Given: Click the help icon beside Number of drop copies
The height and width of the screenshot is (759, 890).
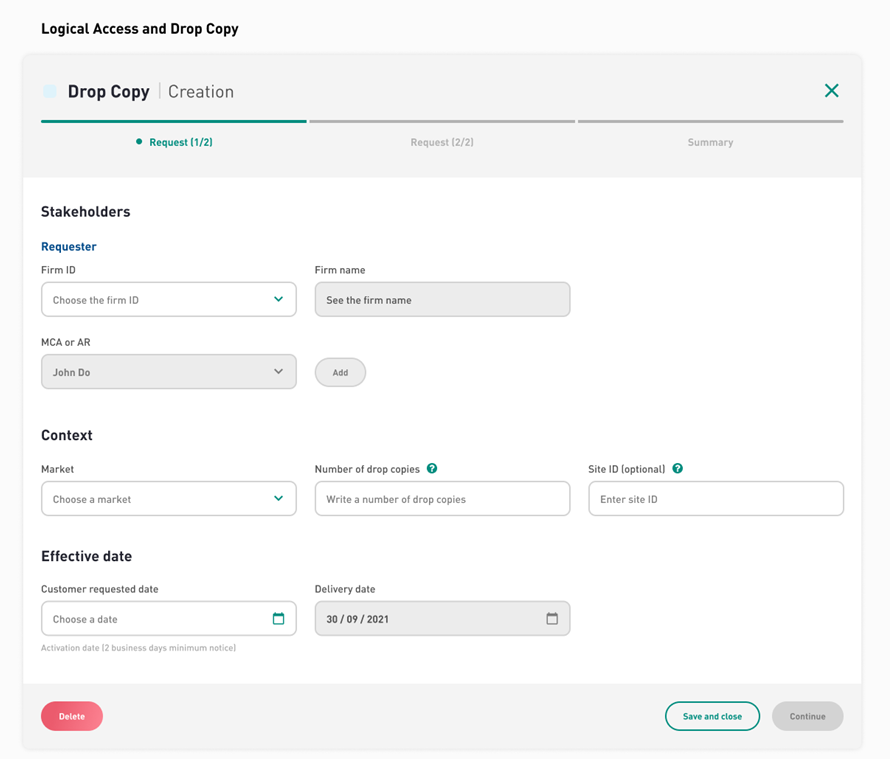Looking at the screenshot, I should click(x=432, y=468).
